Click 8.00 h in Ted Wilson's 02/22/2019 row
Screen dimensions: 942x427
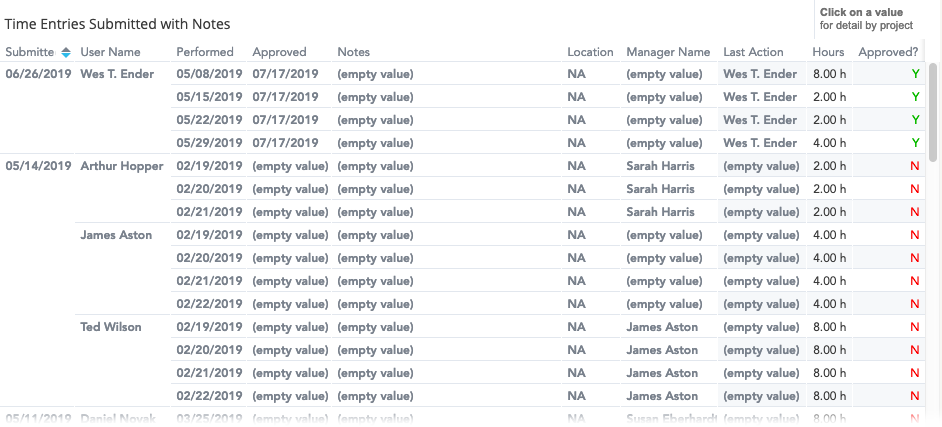830,396
